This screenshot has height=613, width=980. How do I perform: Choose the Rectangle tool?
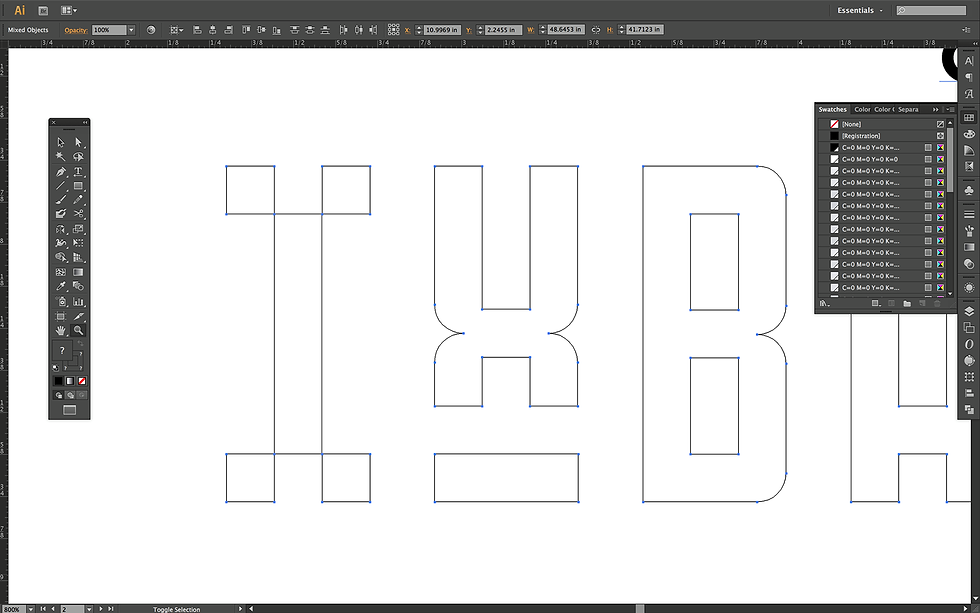pos(78,186)
